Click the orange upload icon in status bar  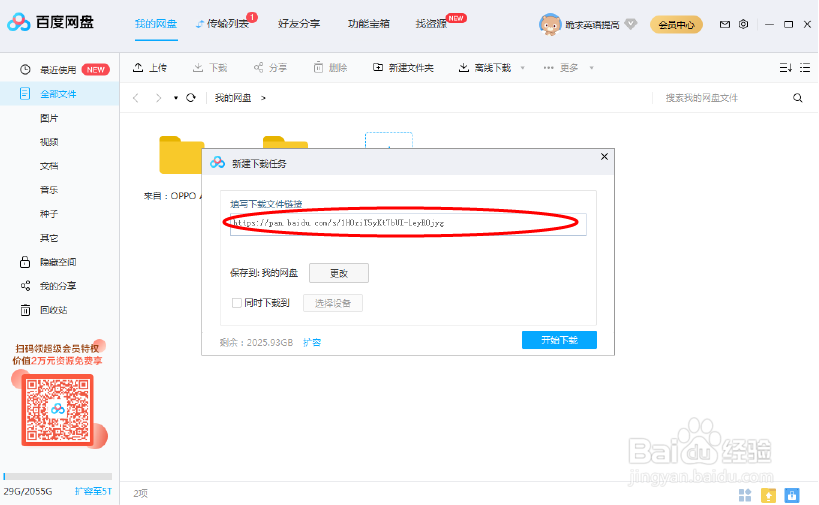coord(768,495)
